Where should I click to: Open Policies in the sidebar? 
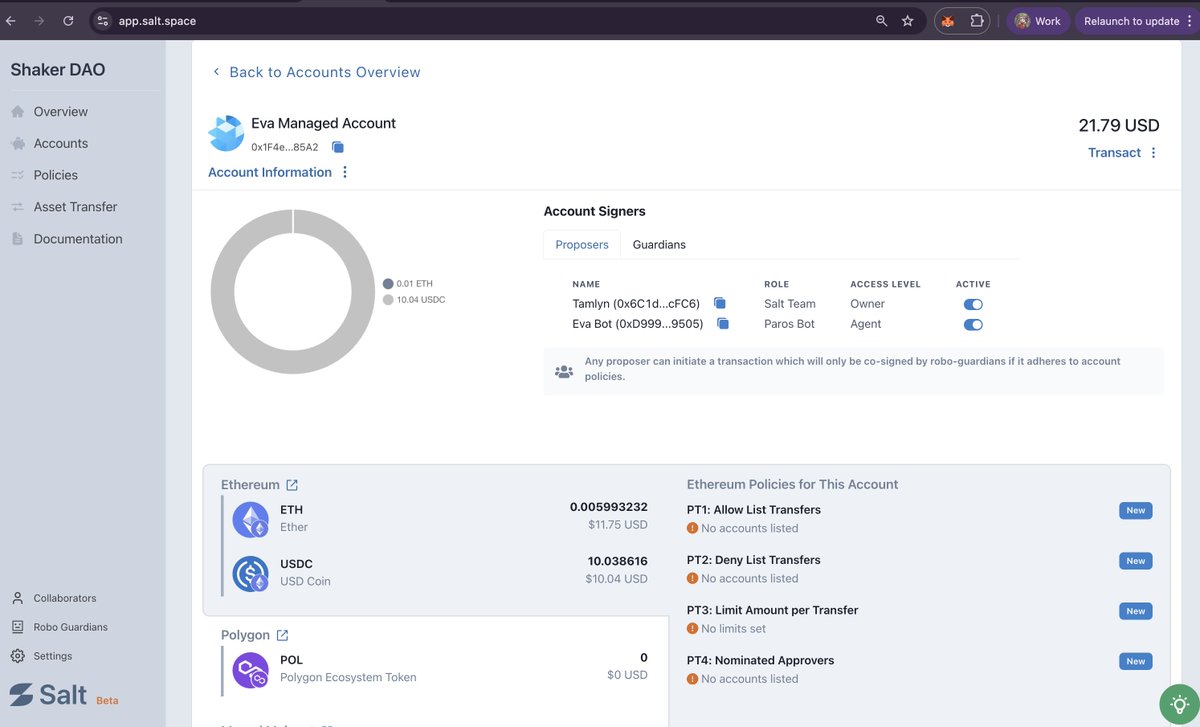click(55, 175)
